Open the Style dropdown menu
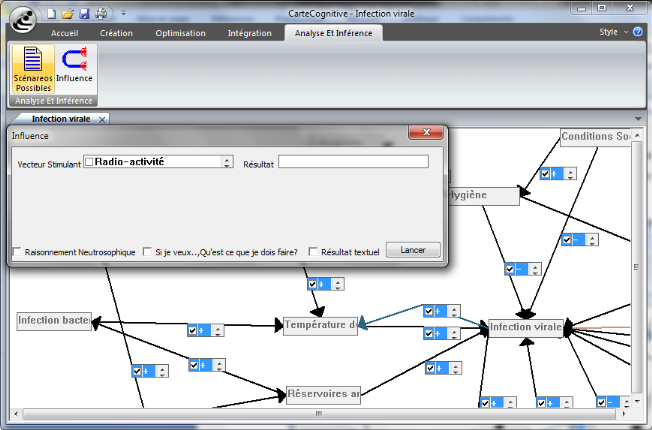This screenshot has width=652, height=430. pyautogui.click(x=613, y=32)
